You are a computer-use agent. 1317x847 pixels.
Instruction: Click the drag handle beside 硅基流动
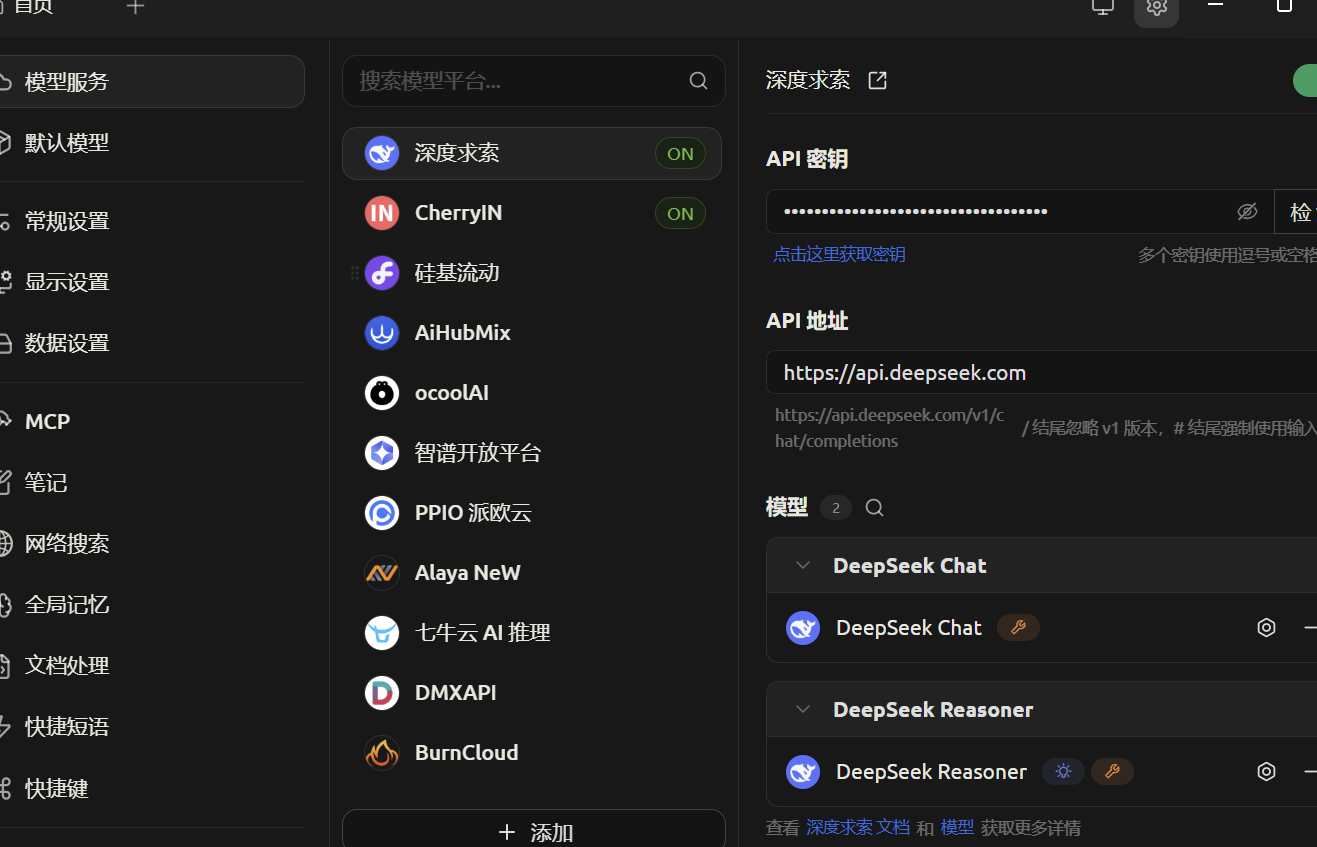(x=354, y=273)
